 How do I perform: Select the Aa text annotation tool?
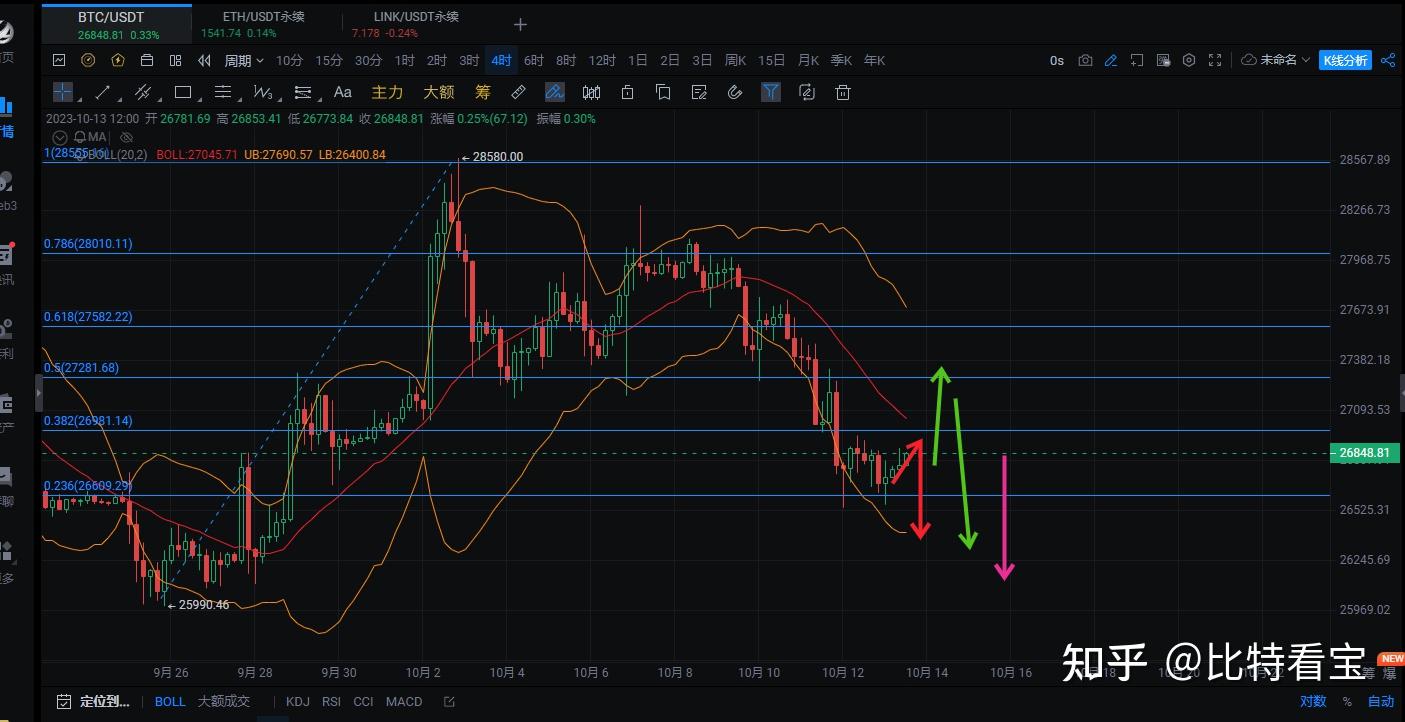[x=342, y=92]
